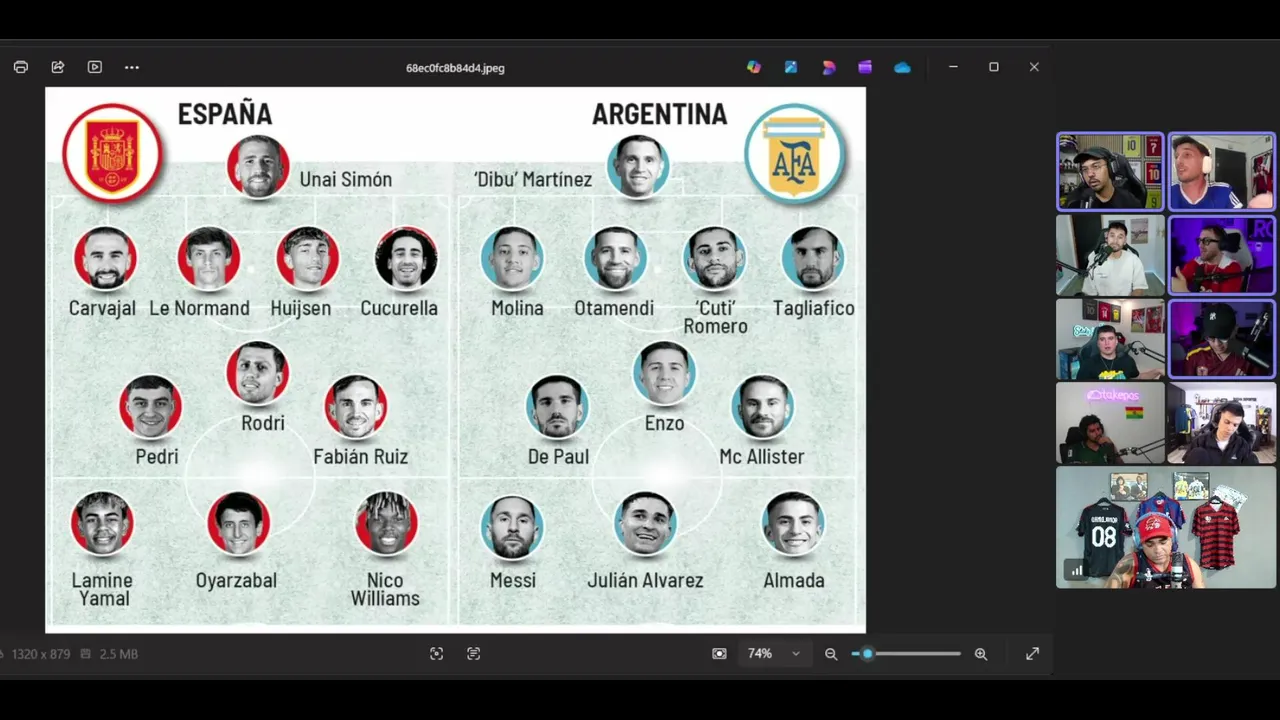This screenshot has height=720, width=1280.
Task: Select webcam tile with Bolivia flag
Action: (x=1110, y=423)
